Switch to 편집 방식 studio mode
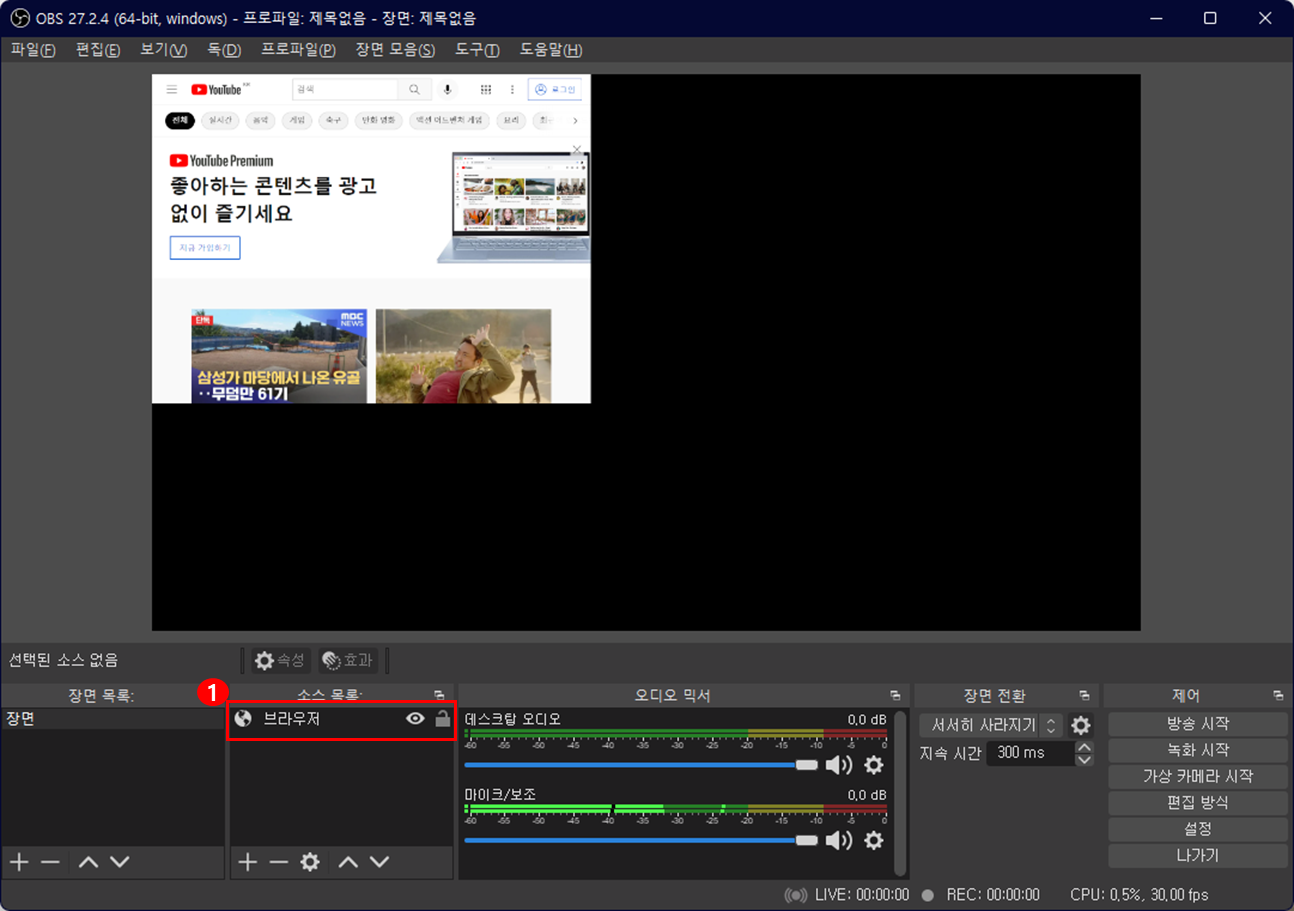Image resolution: width=1294 pixels, height=911 pixels. (1198, 803)
